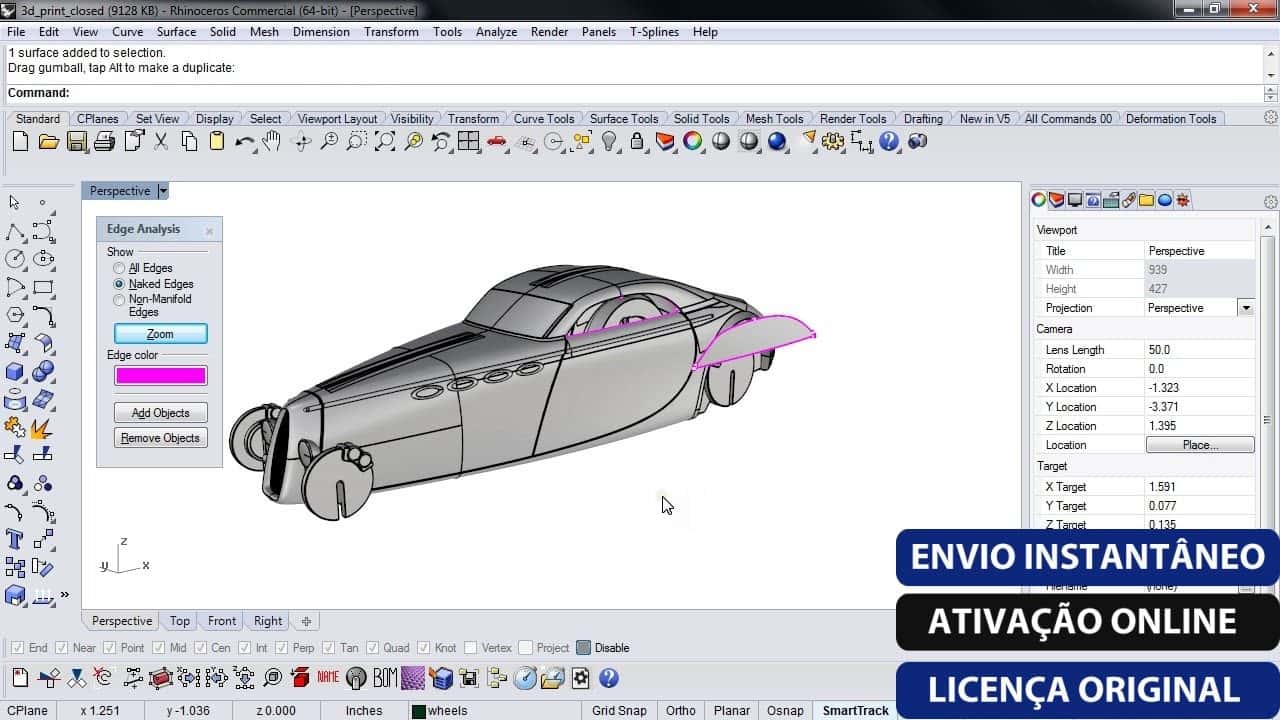
Task: Click the Zoom Extents icon
Action: 385,142
